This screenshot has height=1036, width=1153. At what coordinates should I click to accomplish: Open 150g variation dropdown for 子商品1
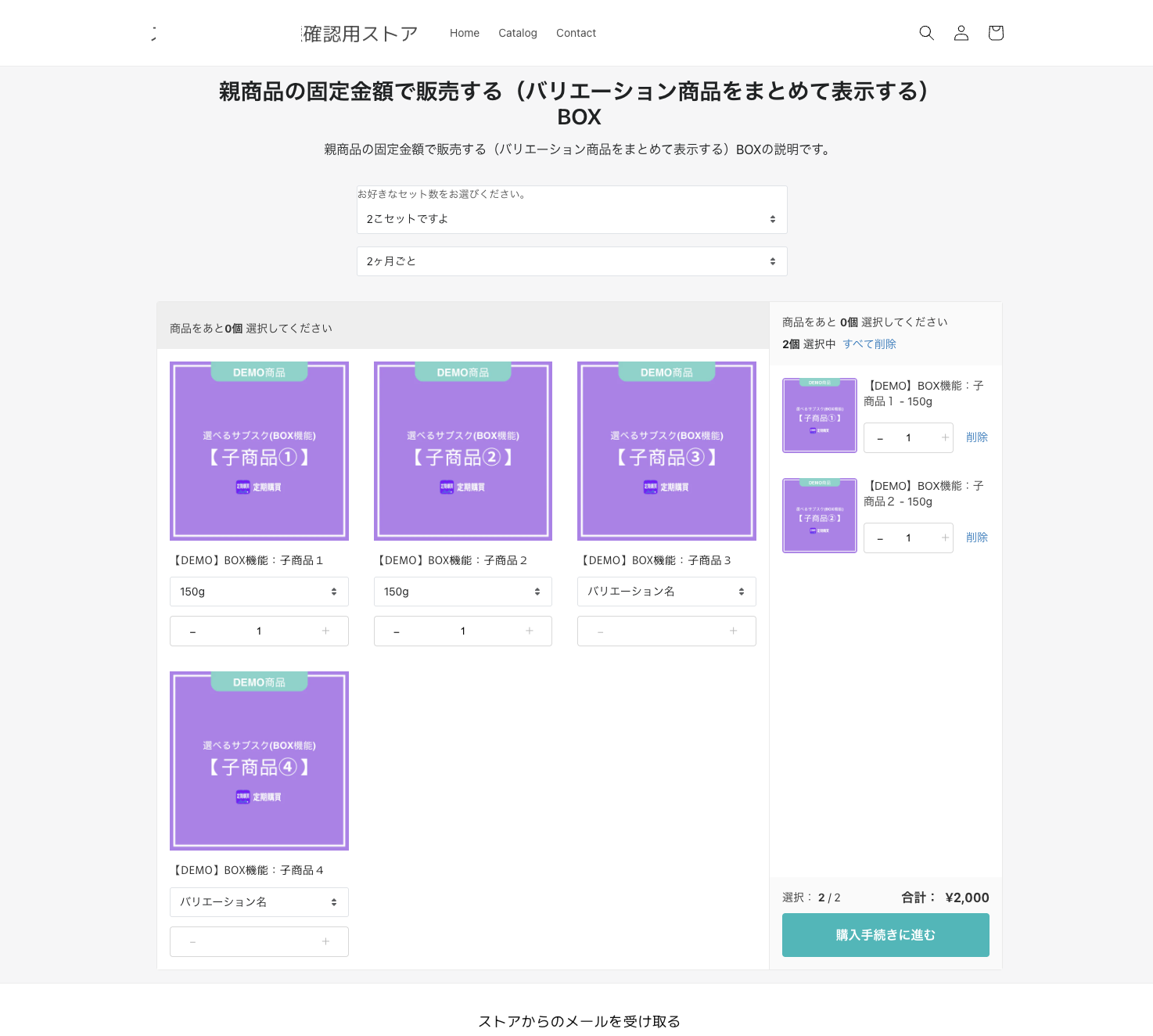[259, 592]
